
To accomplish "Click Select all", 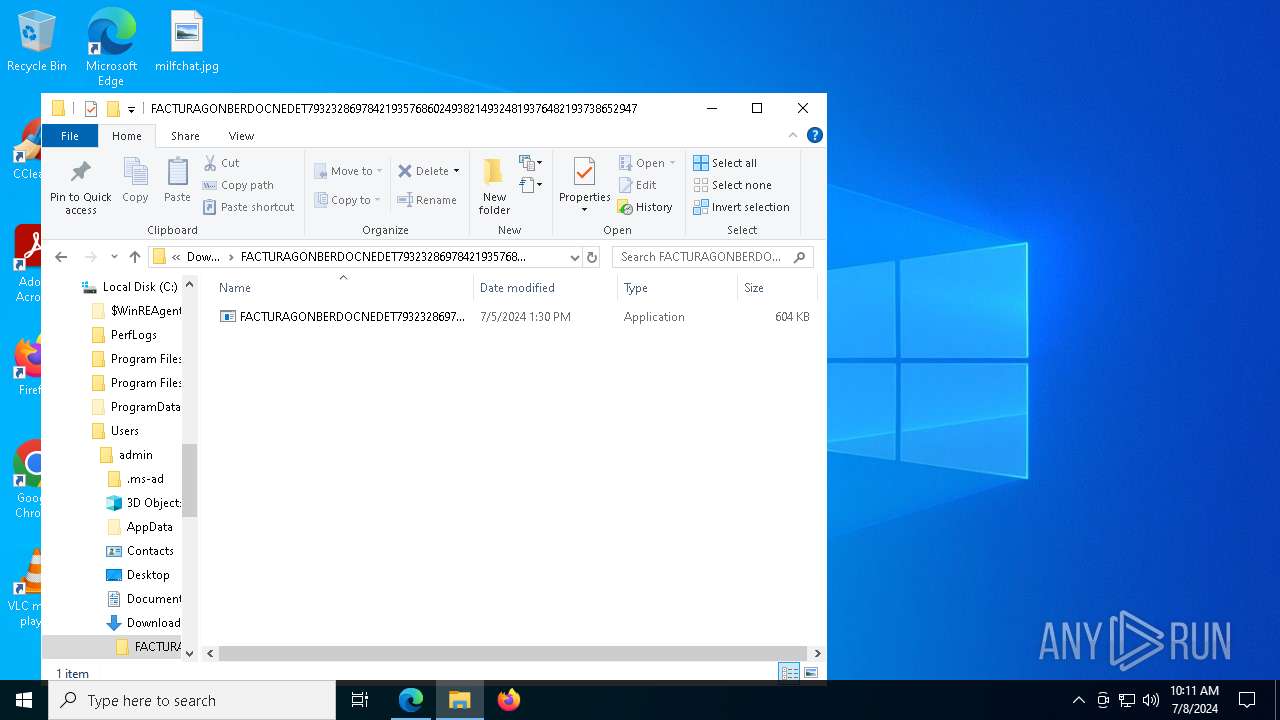I will point(725,163).
